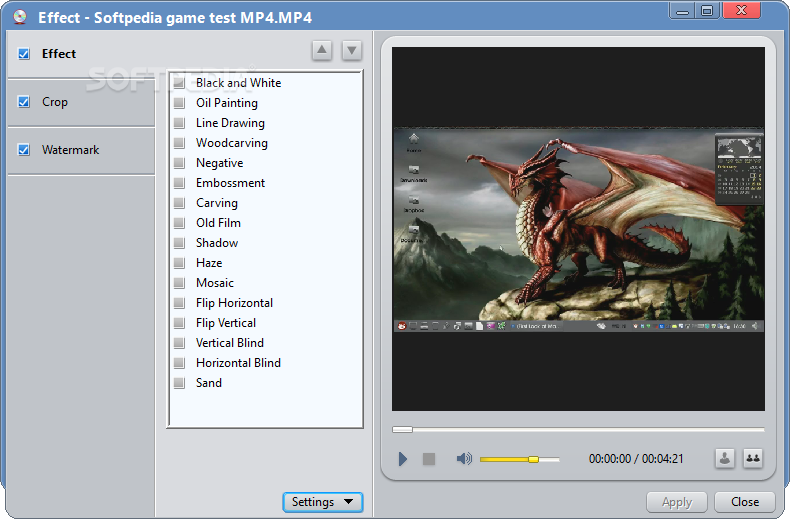
Task: Close the window with red X
Action: pos(741,11)
